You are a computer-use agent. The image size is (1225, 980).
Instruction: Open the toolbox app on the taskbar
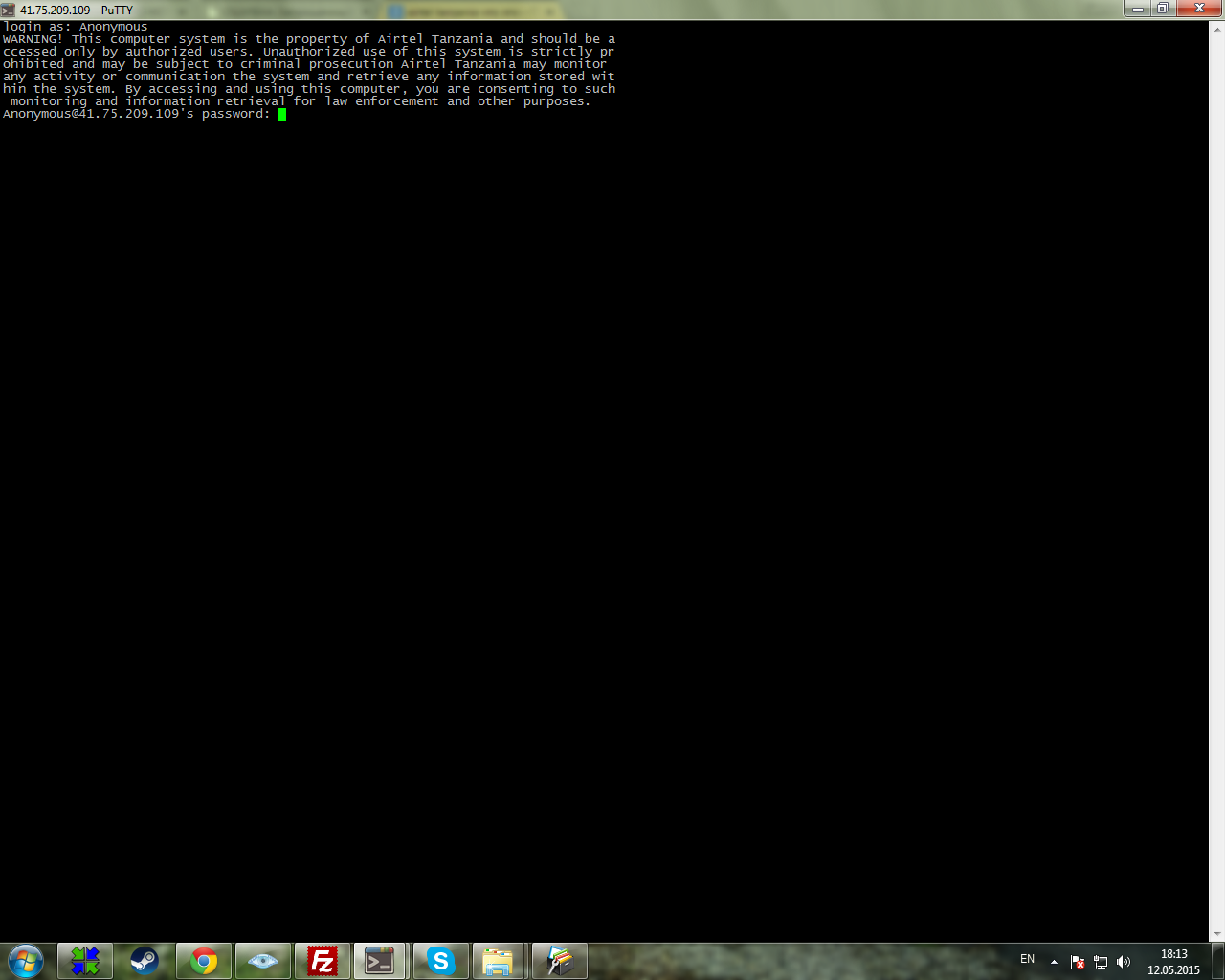(559, 961)
